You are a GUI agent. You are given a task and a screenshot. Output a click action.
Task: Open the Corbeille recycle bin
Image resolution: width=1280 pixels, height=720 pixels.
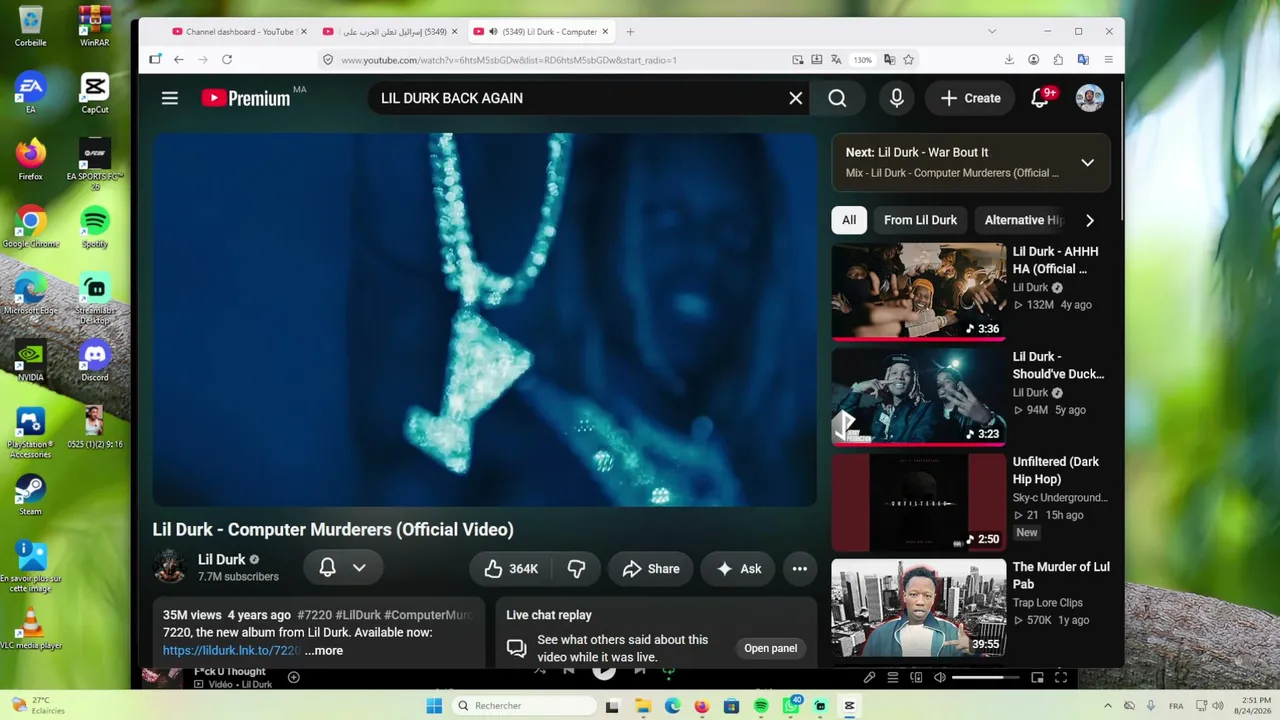pyautogui.click(x=30, y=27)
